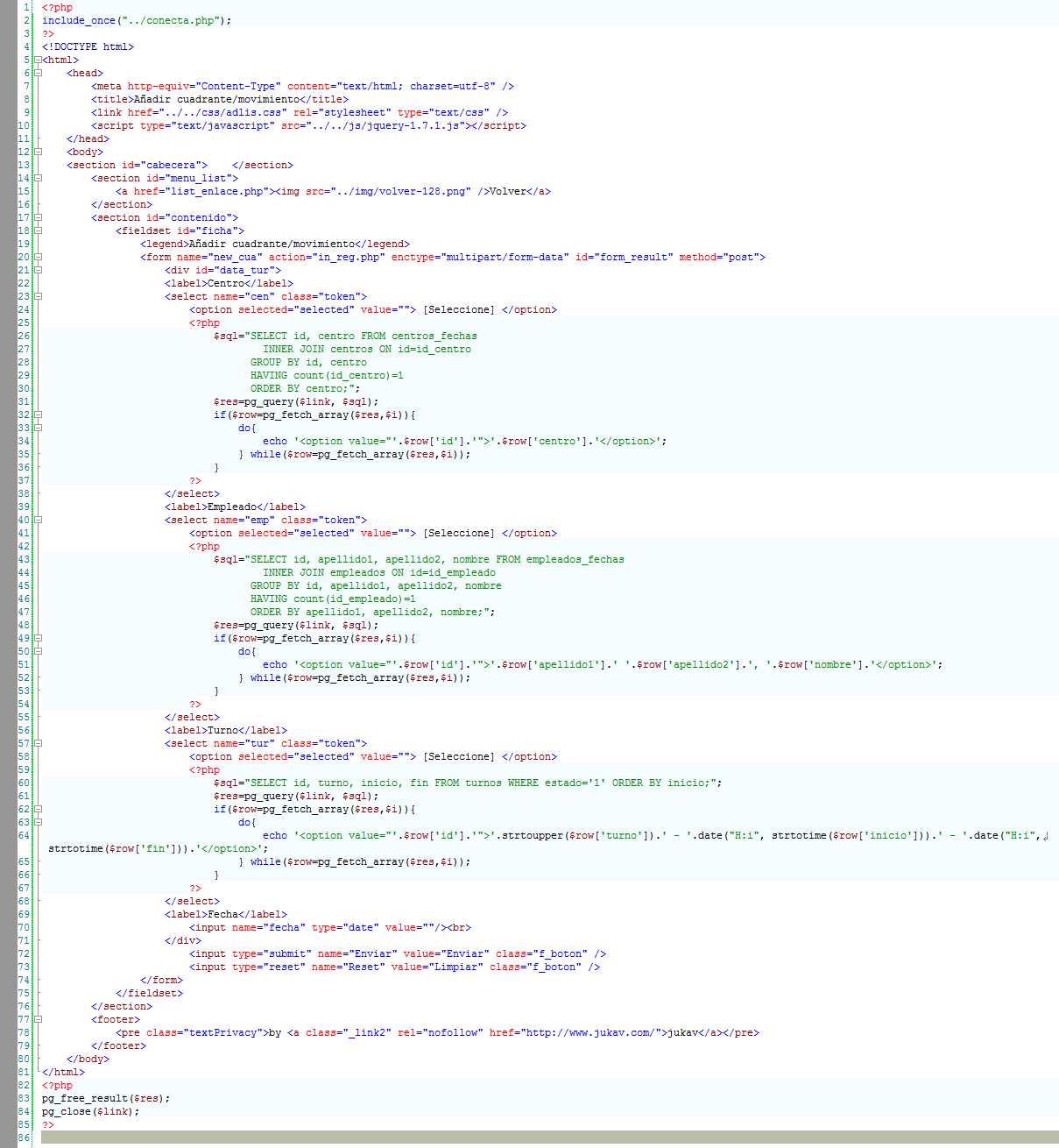This screenshot has height=1148, width=1059.
Task: Click 'SELECT id, centro FROM centros_fechas'
Action: 364,336
